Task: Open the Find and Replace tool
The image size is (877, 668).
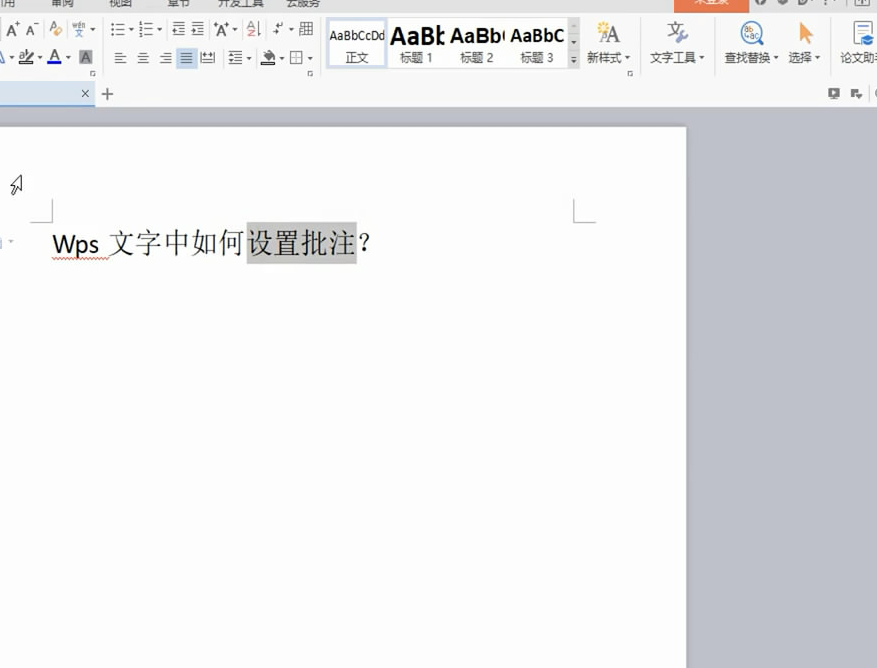Action: (x=748, y=43)
